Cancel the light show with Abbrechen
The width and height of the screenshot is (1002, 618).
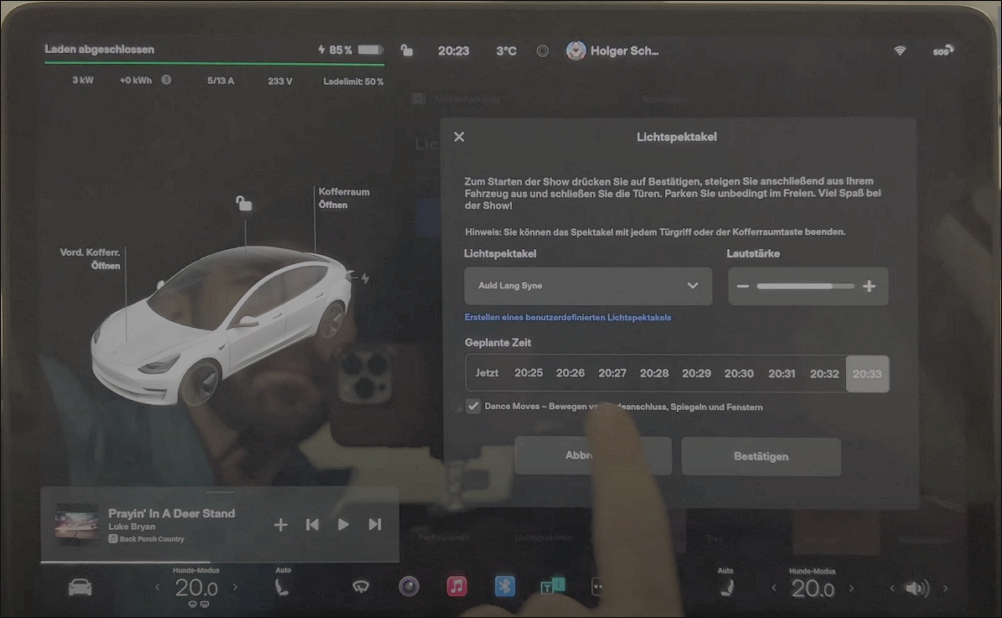(x=593, y=456)
